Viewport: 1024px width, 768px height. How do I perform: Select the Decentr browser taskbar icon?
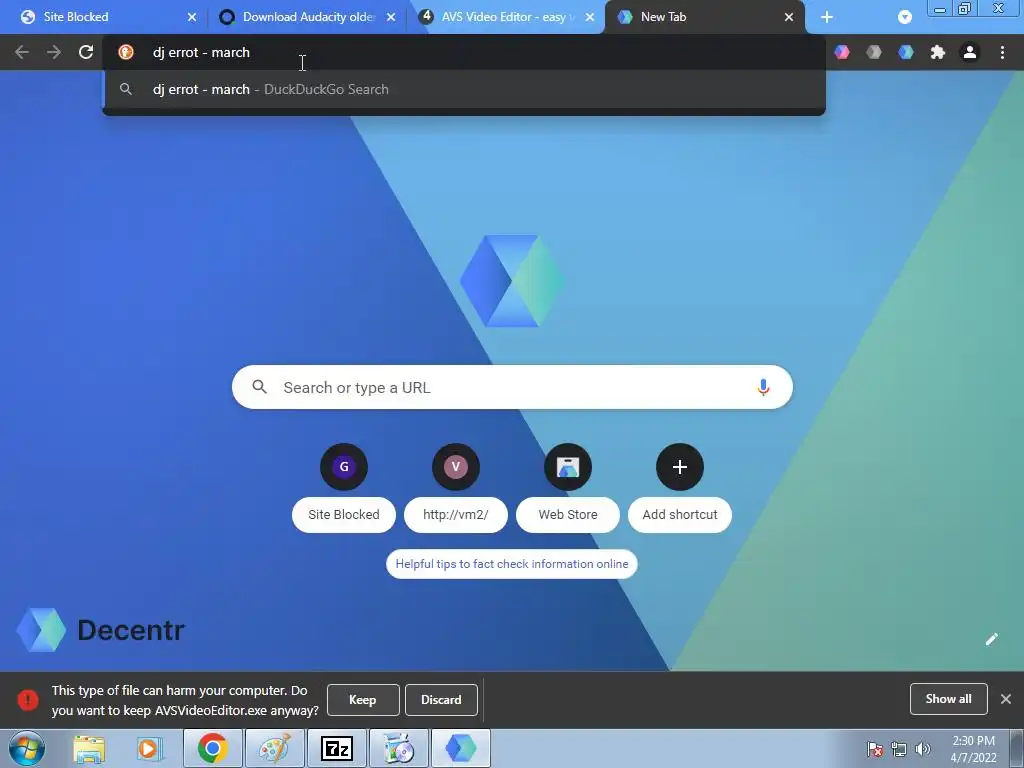pos(461,748)
